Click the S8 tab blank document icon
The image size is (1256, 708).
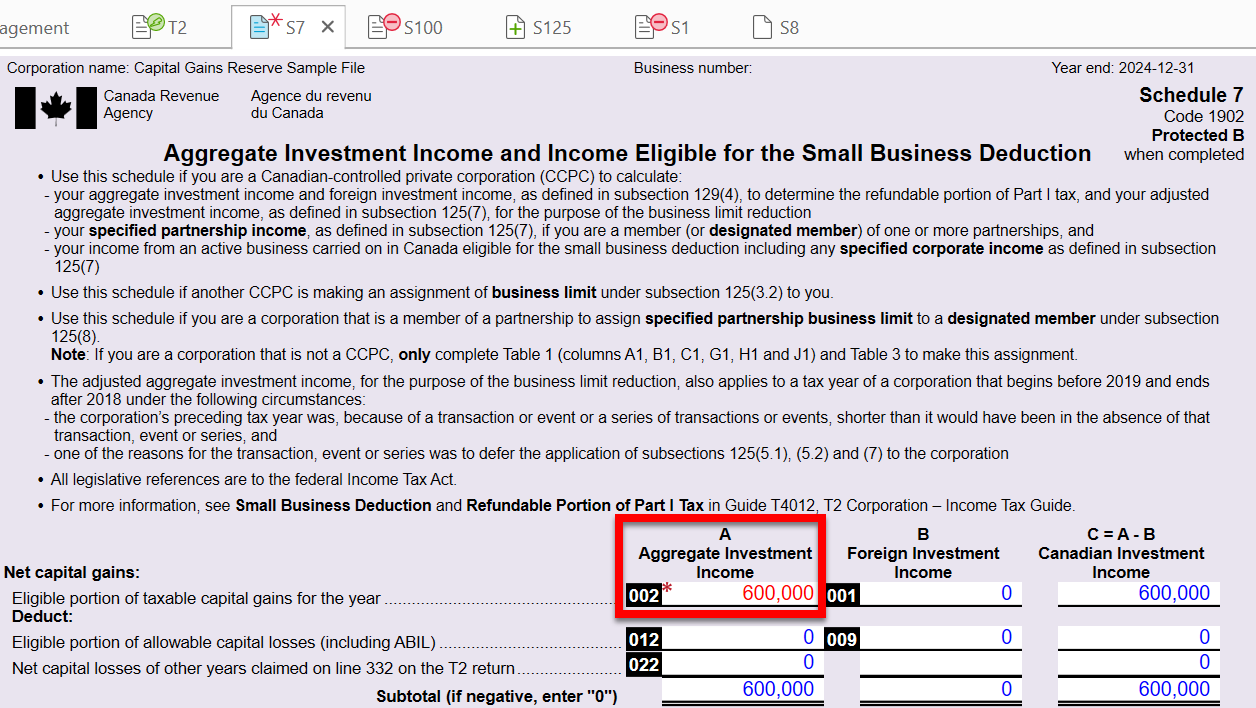[x=762, y=27]
